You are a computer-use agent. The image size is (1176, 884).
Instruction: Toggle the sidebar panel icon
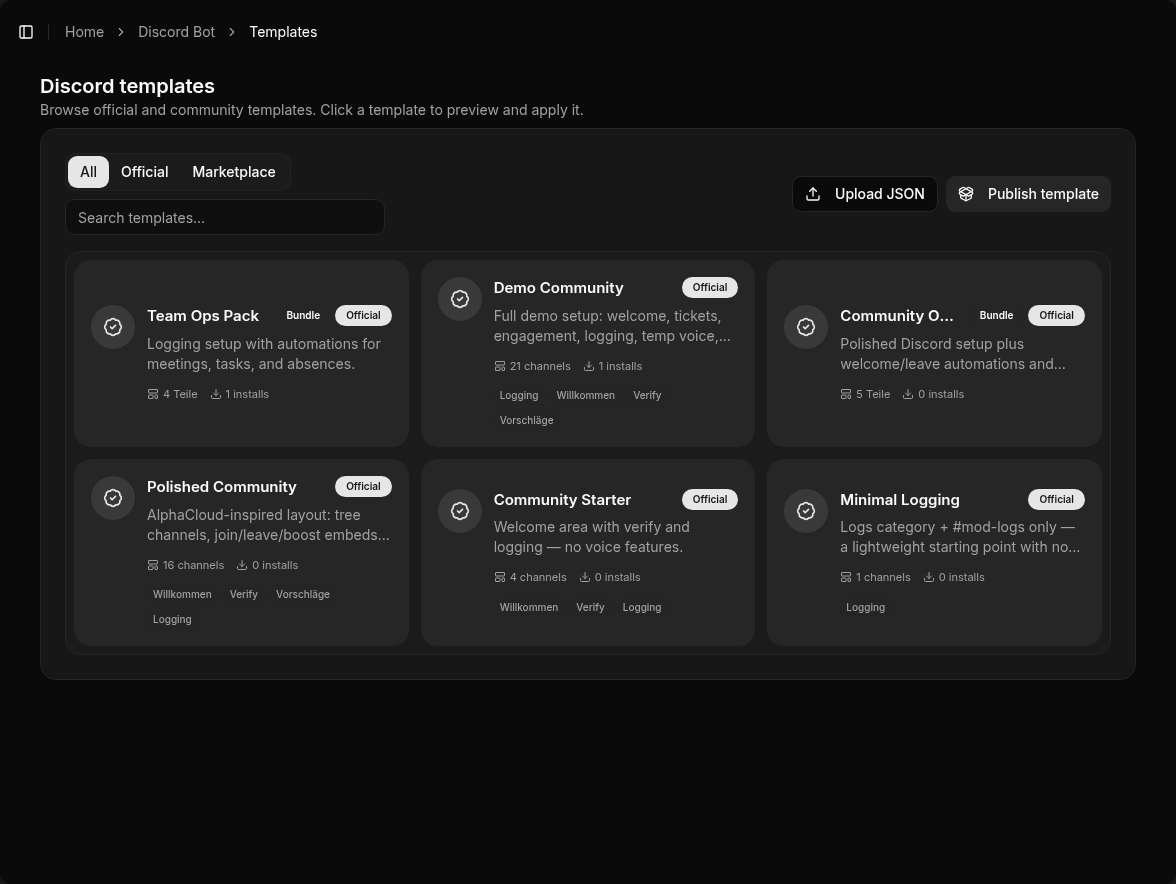[x=26, y=32]
